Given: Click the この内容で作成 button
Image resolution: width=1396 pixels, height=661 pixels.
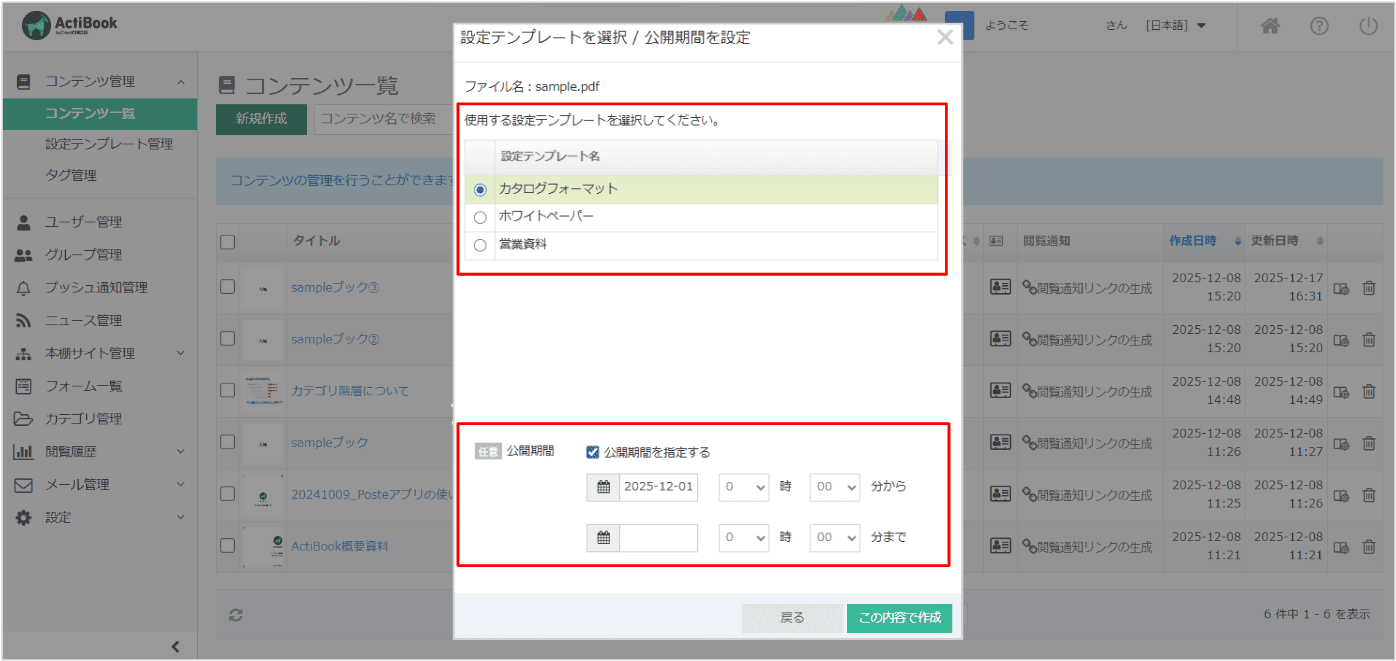Looking at the screenshot, I should 899,618.
